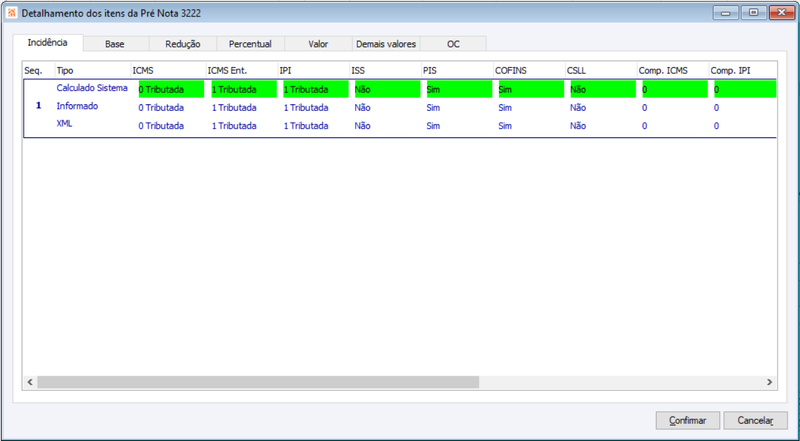Screen dimensions: 800x441
Task: Click green PIS 'Sim' cell in Calculado Sistema
Action: coord(459,89)
